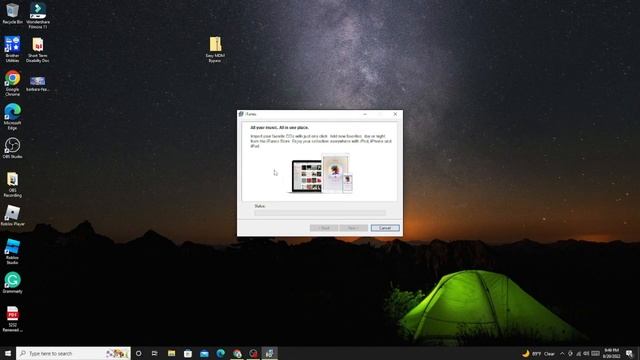Open the weather widget showing Clear
Viewport: 640px width, 360px height.
pyautogui.click(x=539, y=353)
